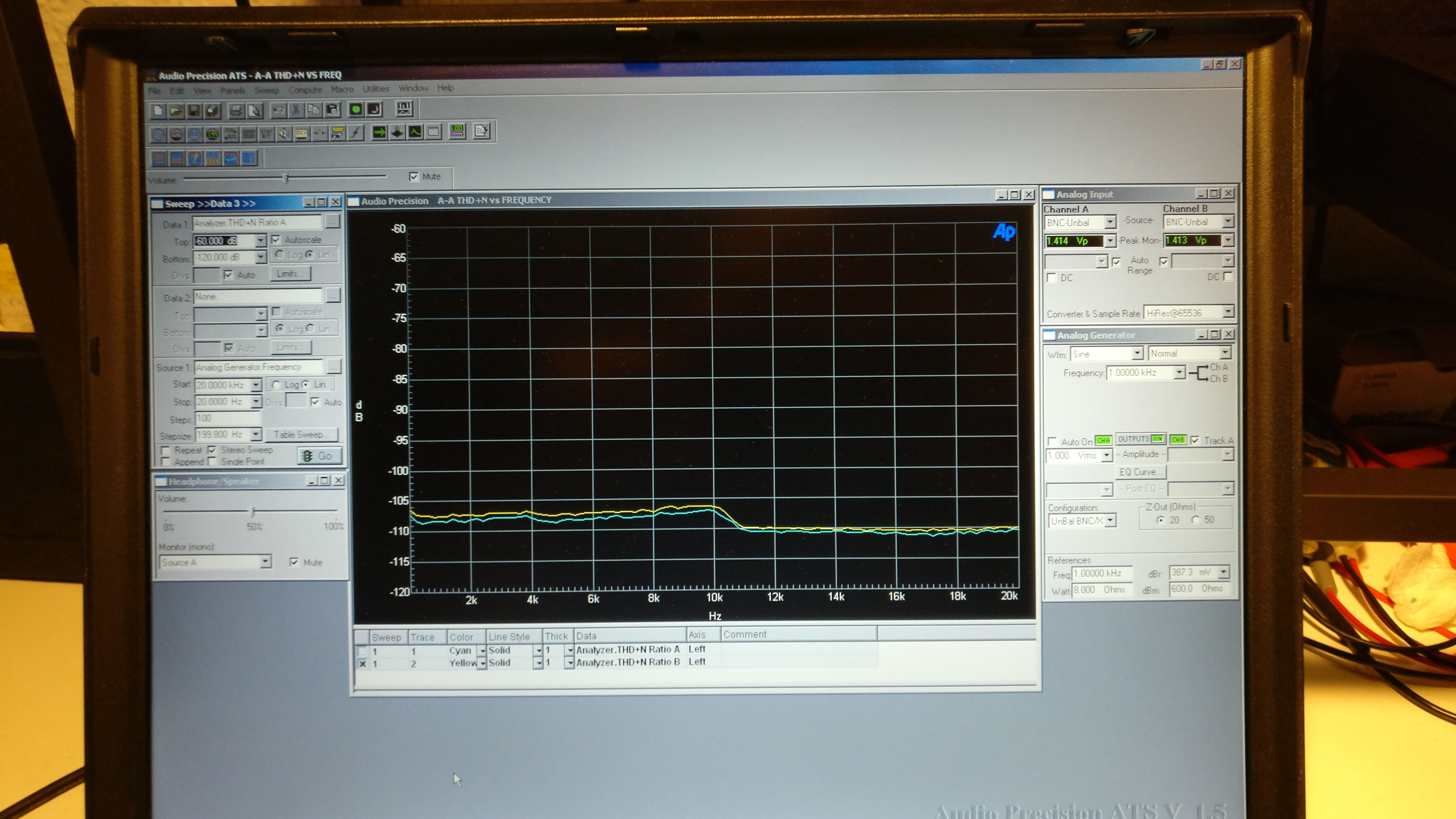Open Start frequency unit dropdown
The image size is (1456, 819).
pyautogui.click(x=256, y=385)
